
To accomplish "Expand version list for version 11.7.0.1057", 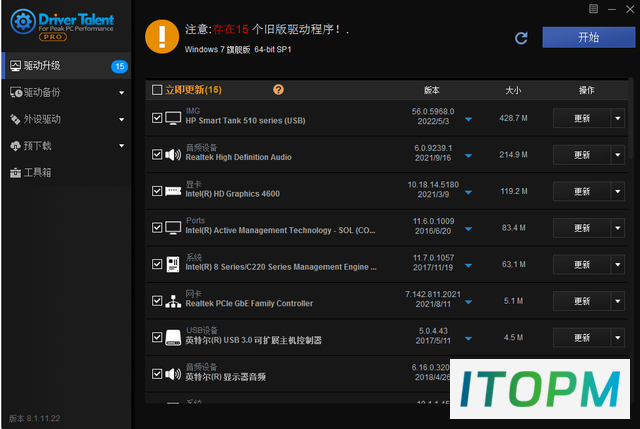I will [x=469, y=266].
